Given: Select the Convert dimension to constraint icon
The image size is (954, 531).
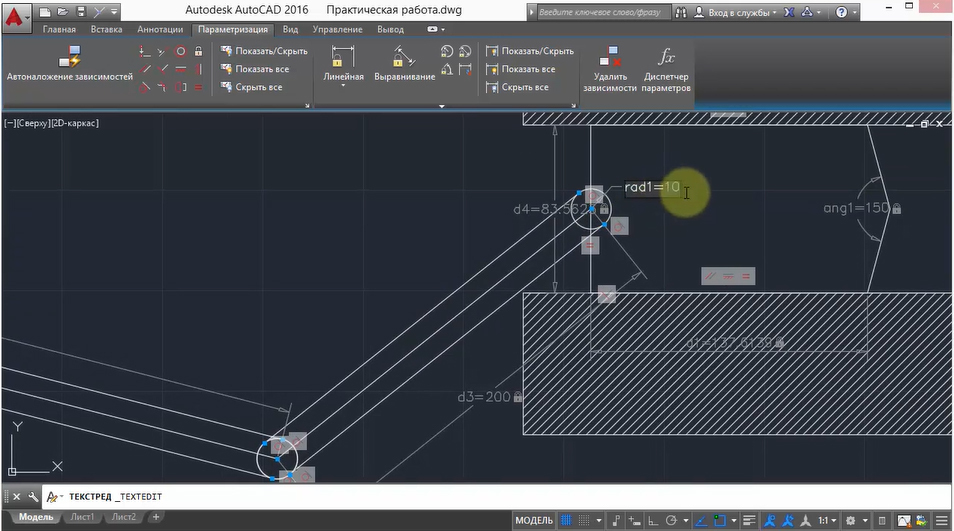Looking at the screenshot, I should tap(465, 69).
